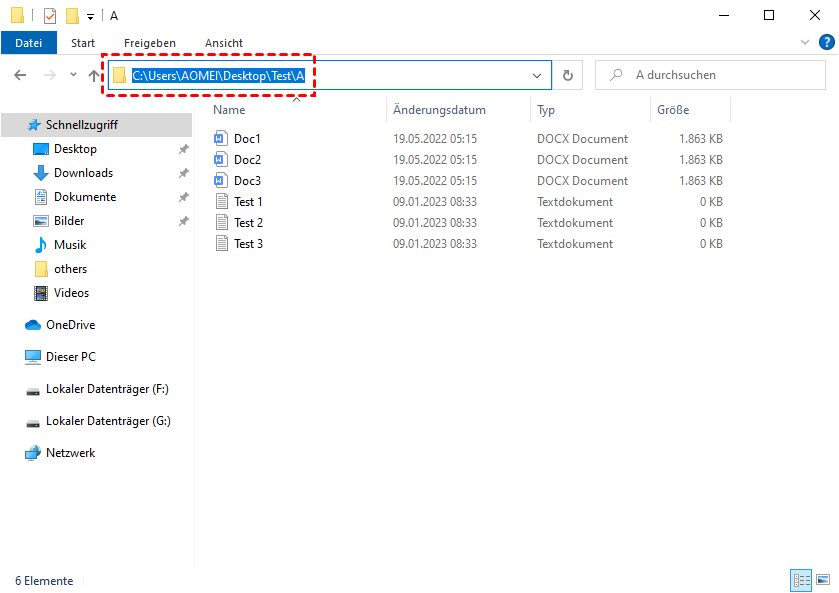Sort by the Typ column header

coord(546,110)
